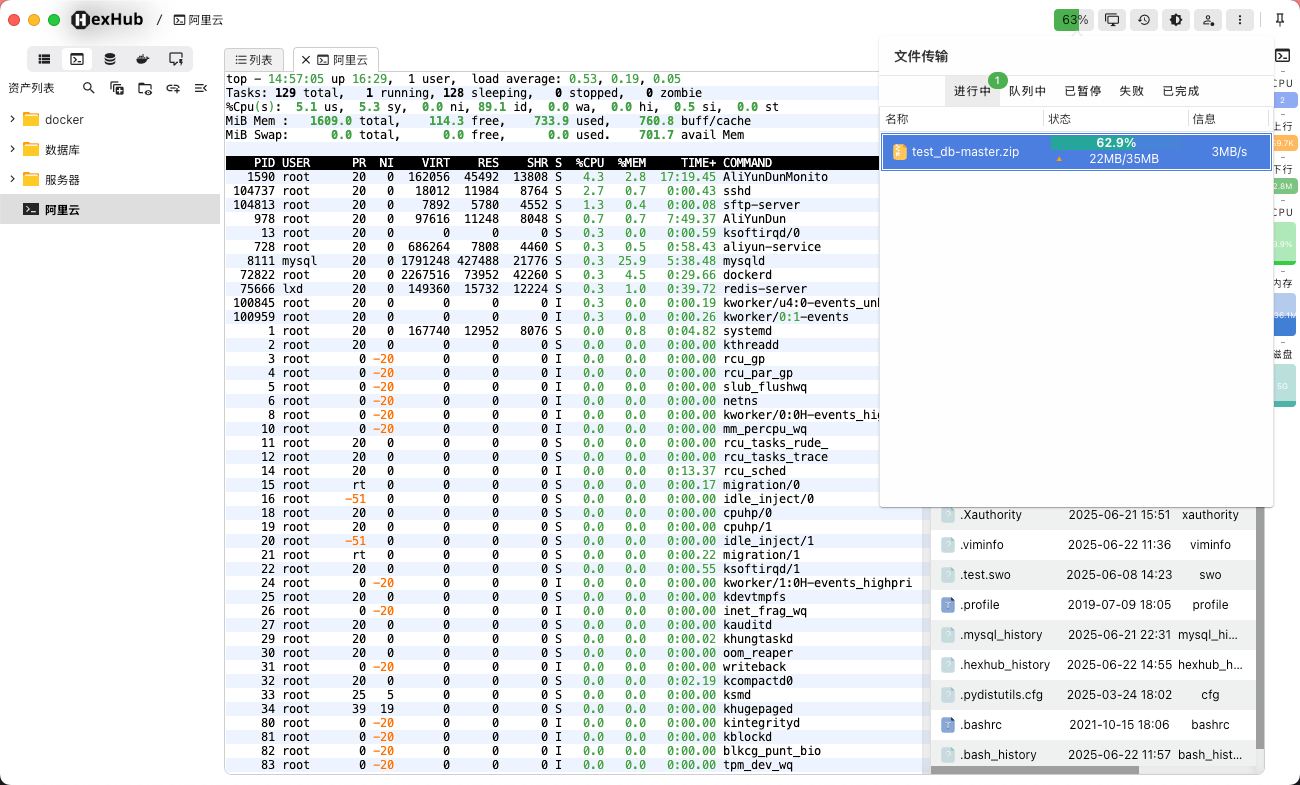Click the user account icon in top bar
This screenshot has height=785, width=1300.
point(1208,20)
